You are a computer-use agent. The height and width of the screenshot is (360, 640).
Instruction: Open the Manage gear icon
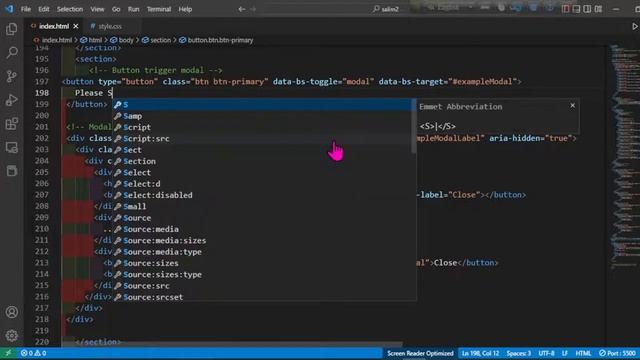point(12,336)
